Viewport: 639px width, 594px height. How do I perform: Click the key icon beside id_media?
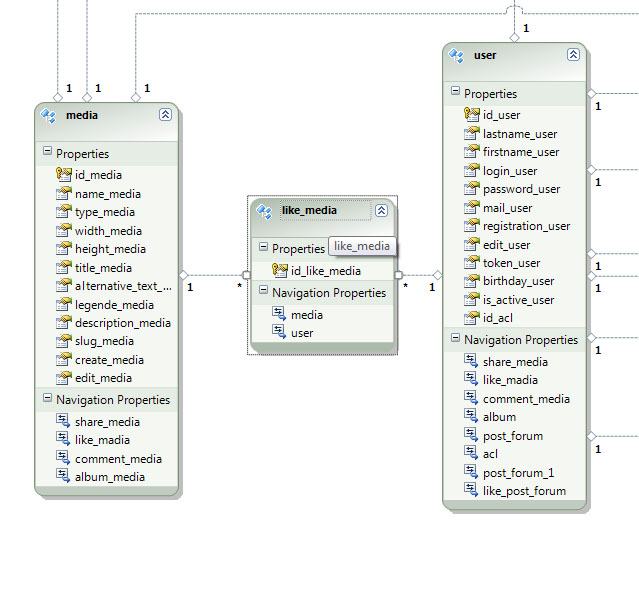pos(65,175)
